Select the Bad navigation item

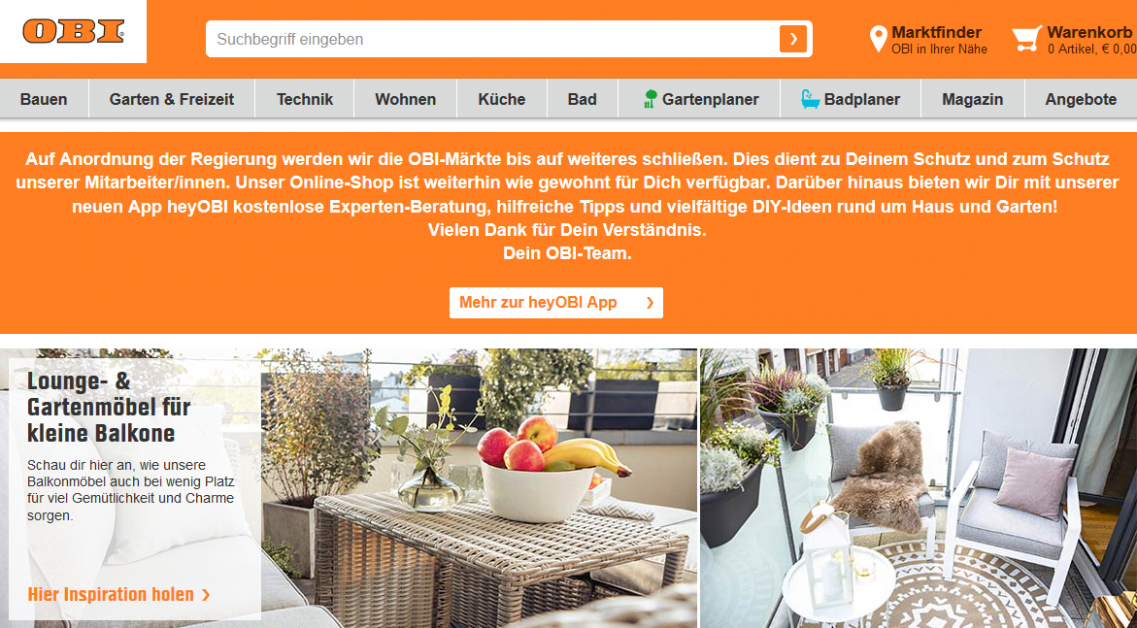click(x=582, y=99)
